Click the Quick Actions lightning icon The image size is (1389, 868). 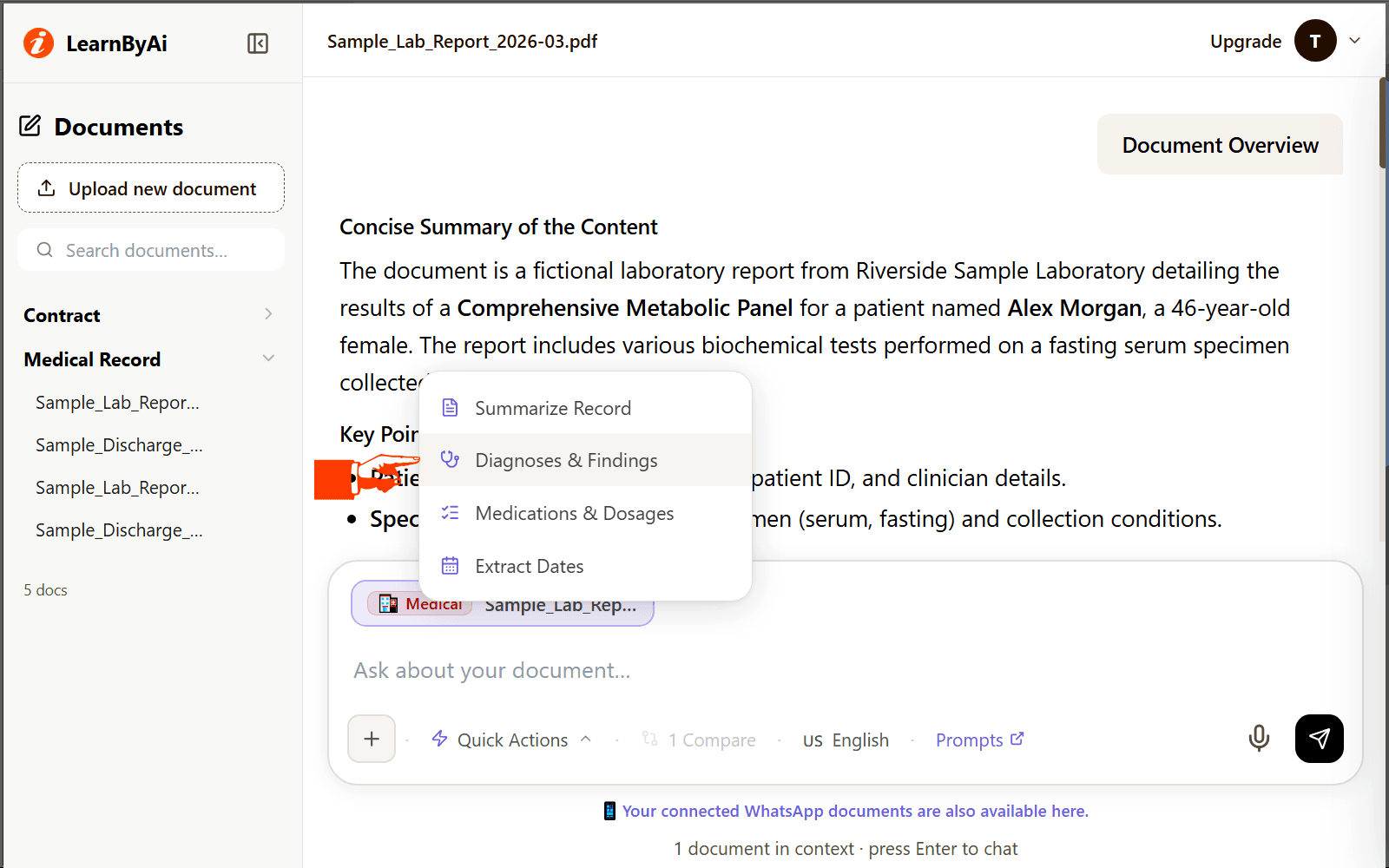(440, 739)
